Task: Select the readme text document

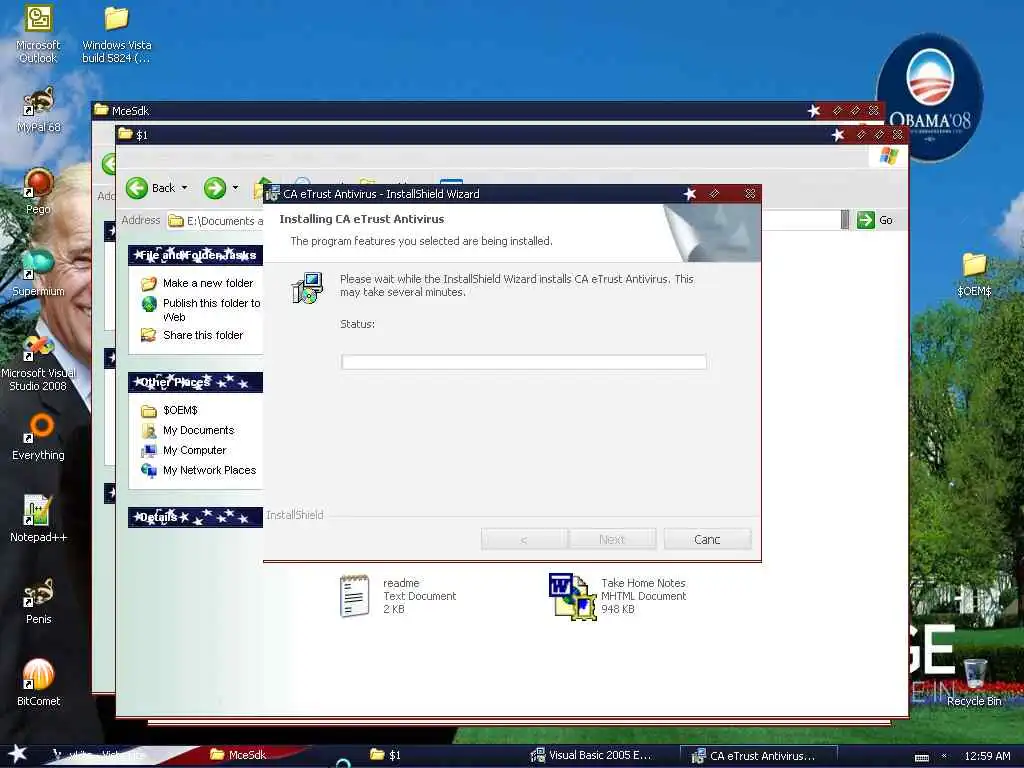Action: pos(398,596)
